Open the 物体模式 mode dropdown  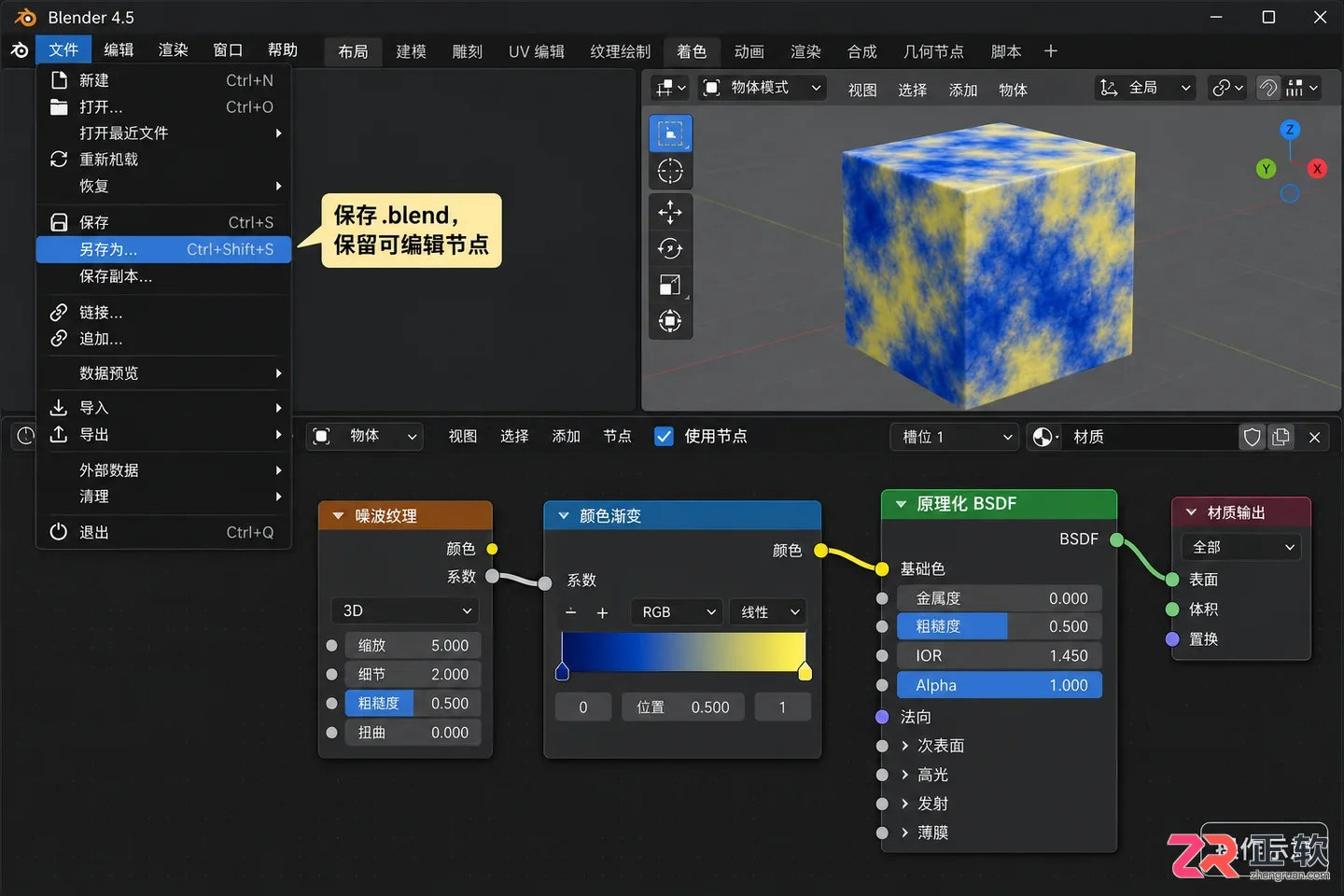[x=762, y=88]
